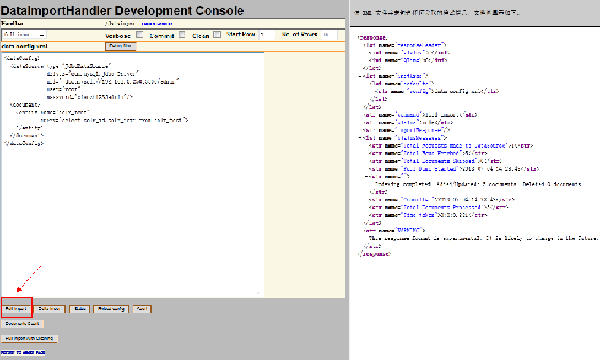Click the debug now button

tap(121, 46)
